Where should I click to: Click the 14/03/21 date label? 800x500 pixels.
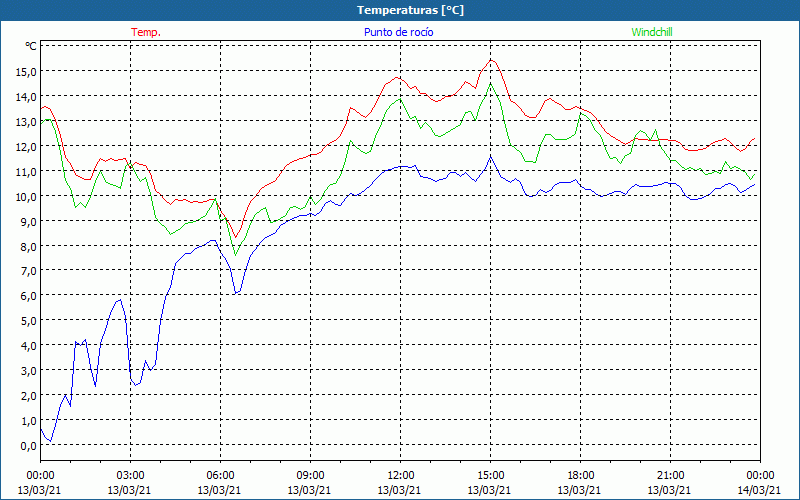tap(759, 490)
